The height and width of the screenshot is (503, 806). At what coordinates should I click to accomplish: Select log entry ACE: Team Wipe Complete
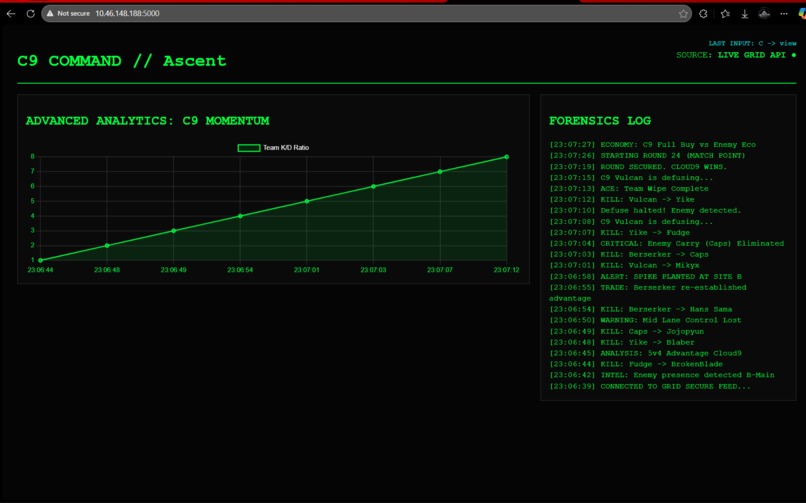click(629, 189)
